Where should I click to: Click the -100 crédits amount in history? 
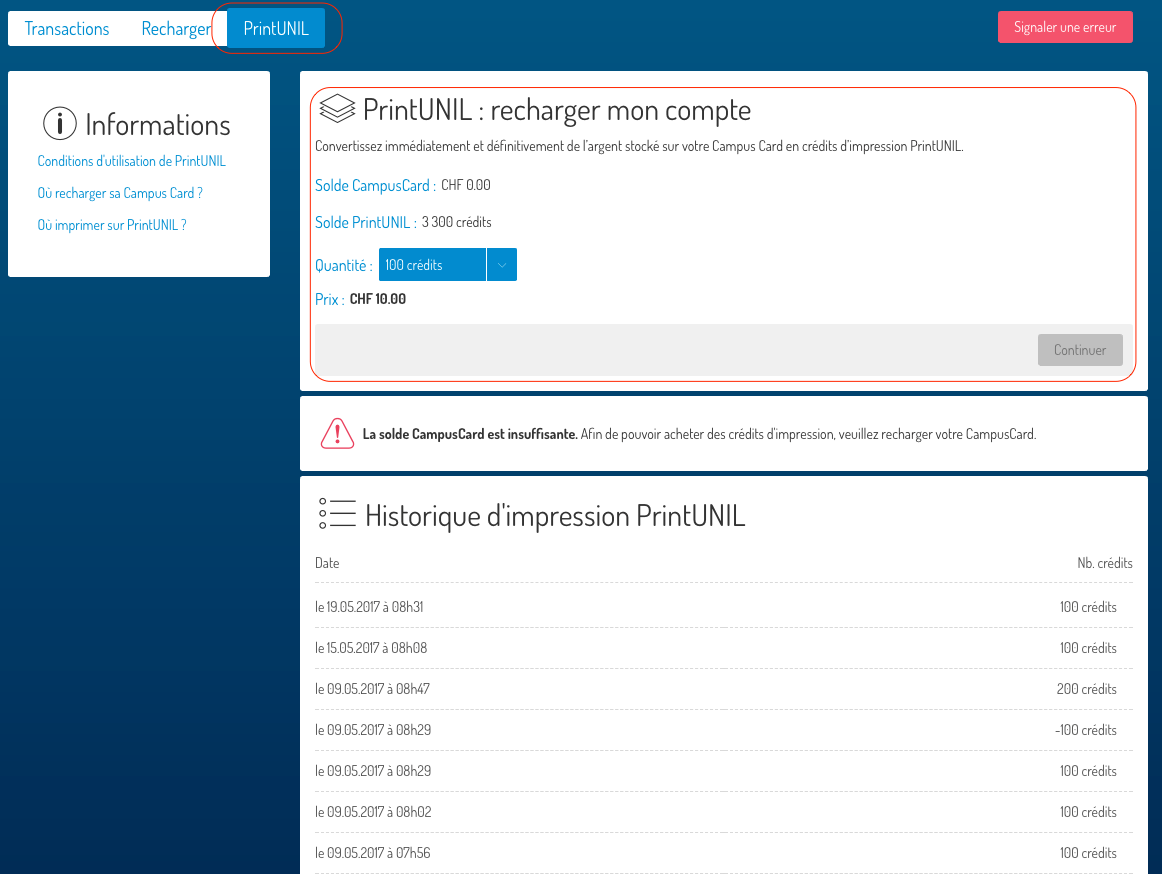tap(1085, 730)
